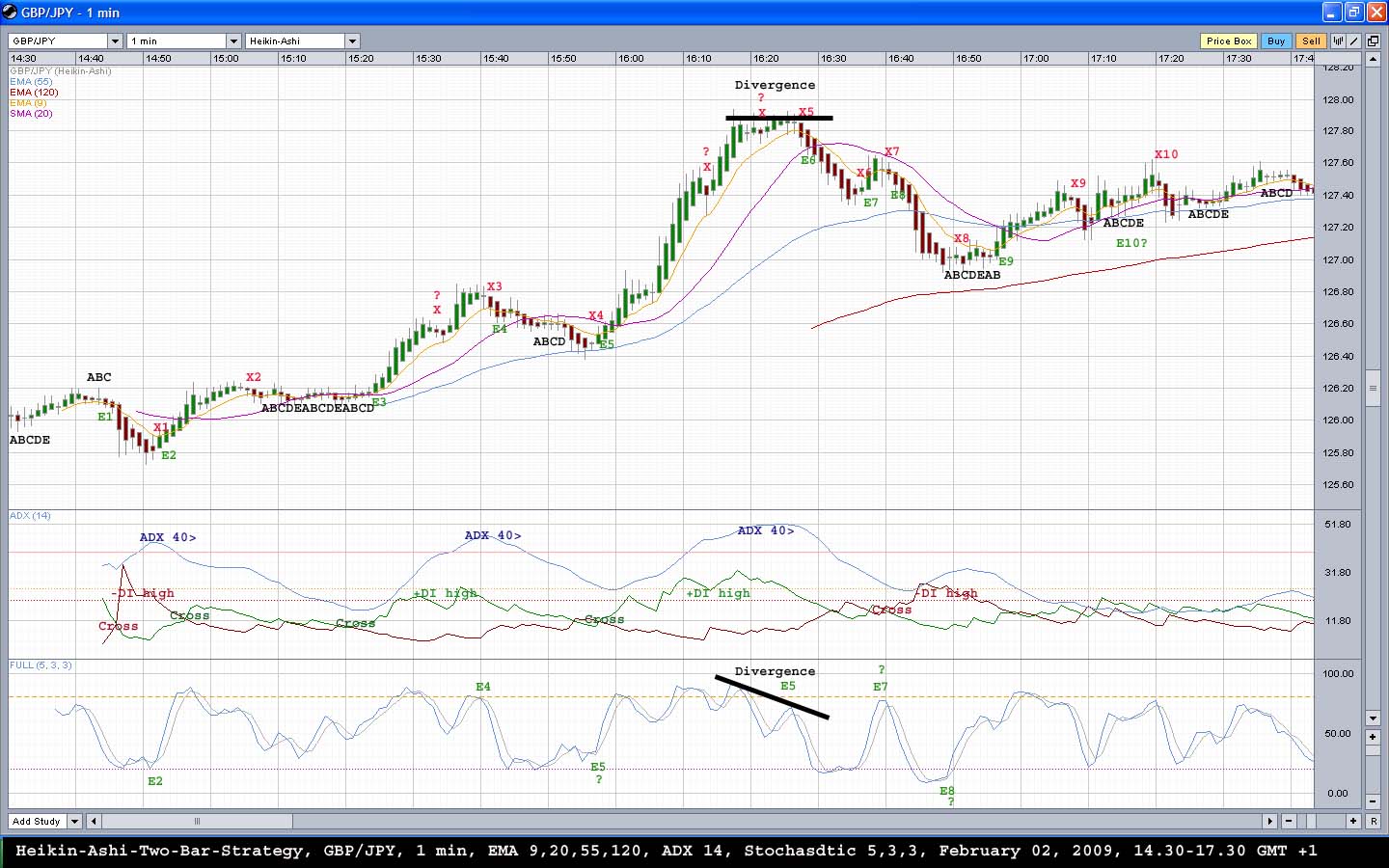
Task: Click the horizontal zoom minus button
Action: click(x=1289, y=821)
